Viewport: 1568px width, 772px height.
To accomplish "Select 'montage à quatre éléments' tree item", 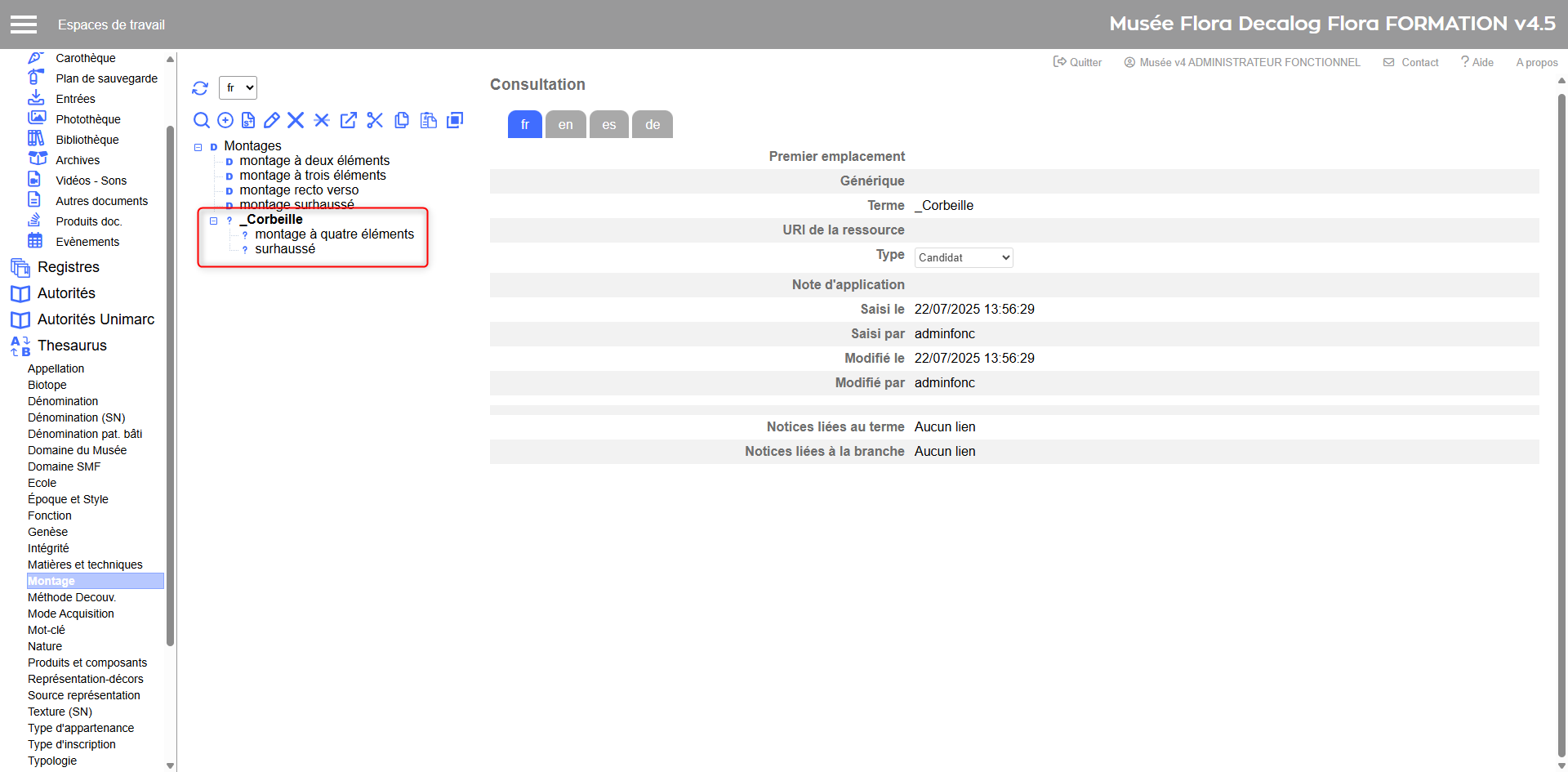I will 334,234.
